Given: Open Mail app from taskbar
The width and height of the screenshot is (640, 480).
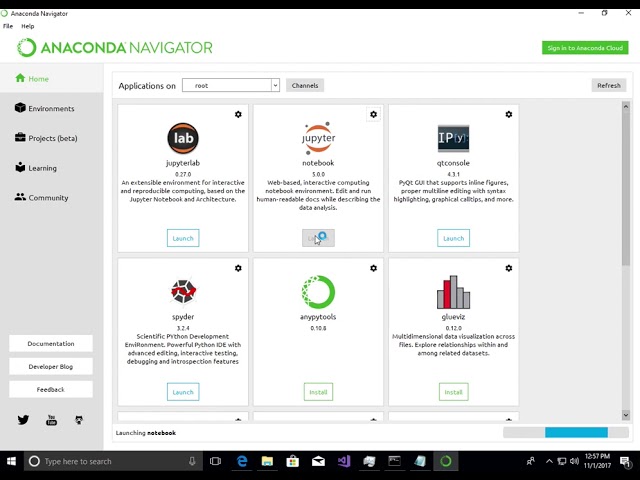Looking at the screenshot, I should coord(318,462).
